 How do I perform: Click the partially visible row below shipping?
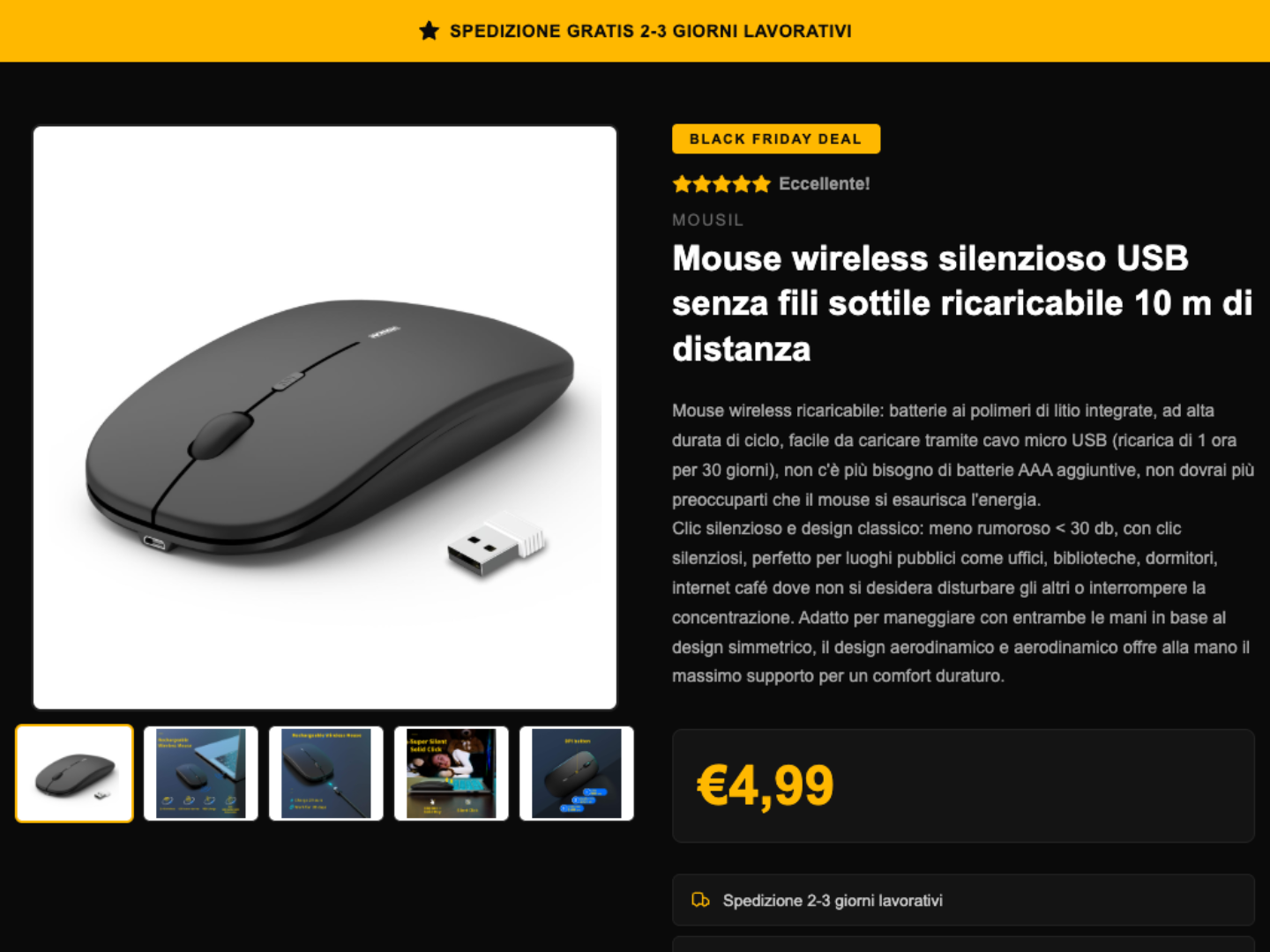click(x=963, y=944)
